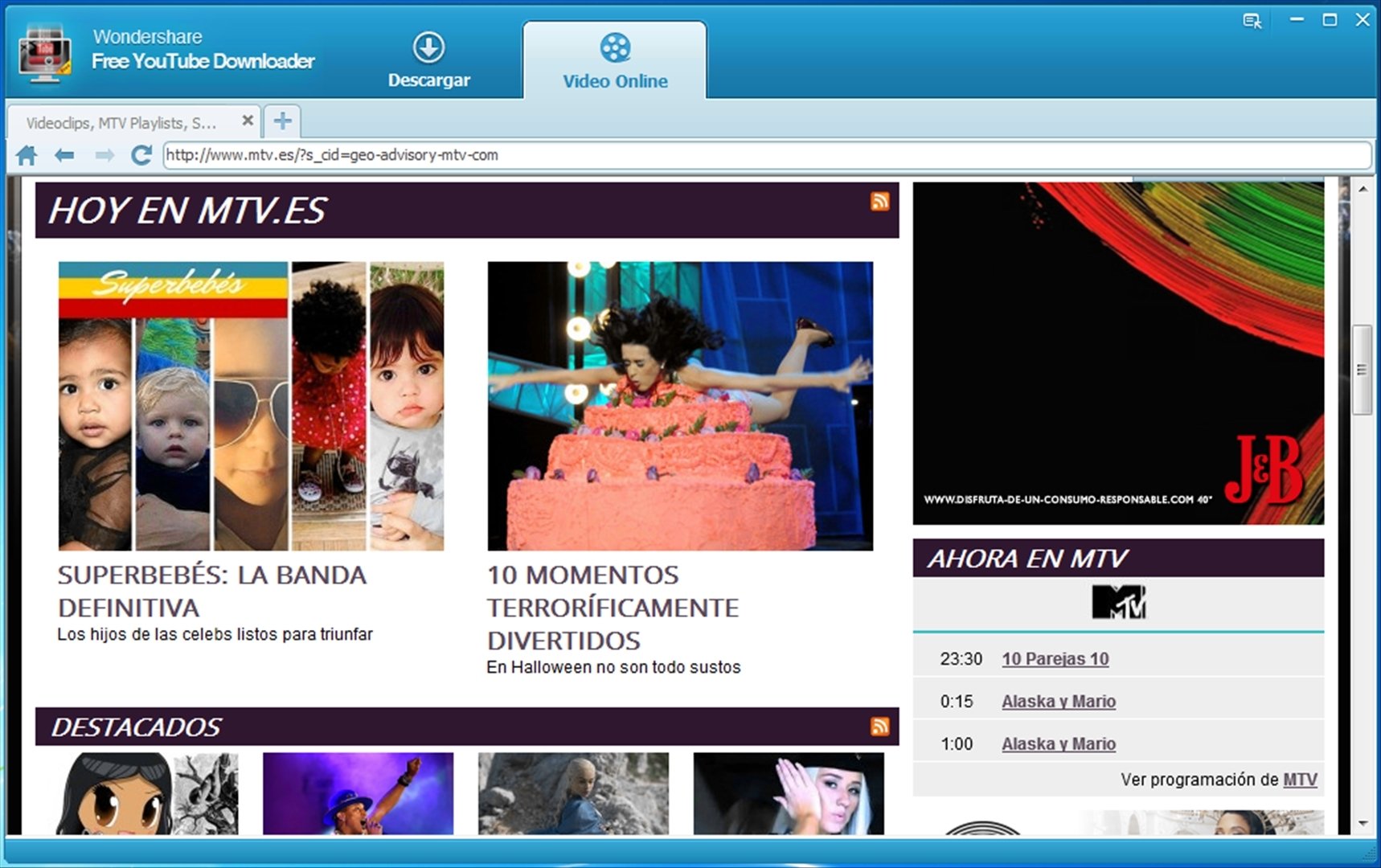Open the MTV programming schedule link
1381x868 pixels.
(x=1300, y=780)
